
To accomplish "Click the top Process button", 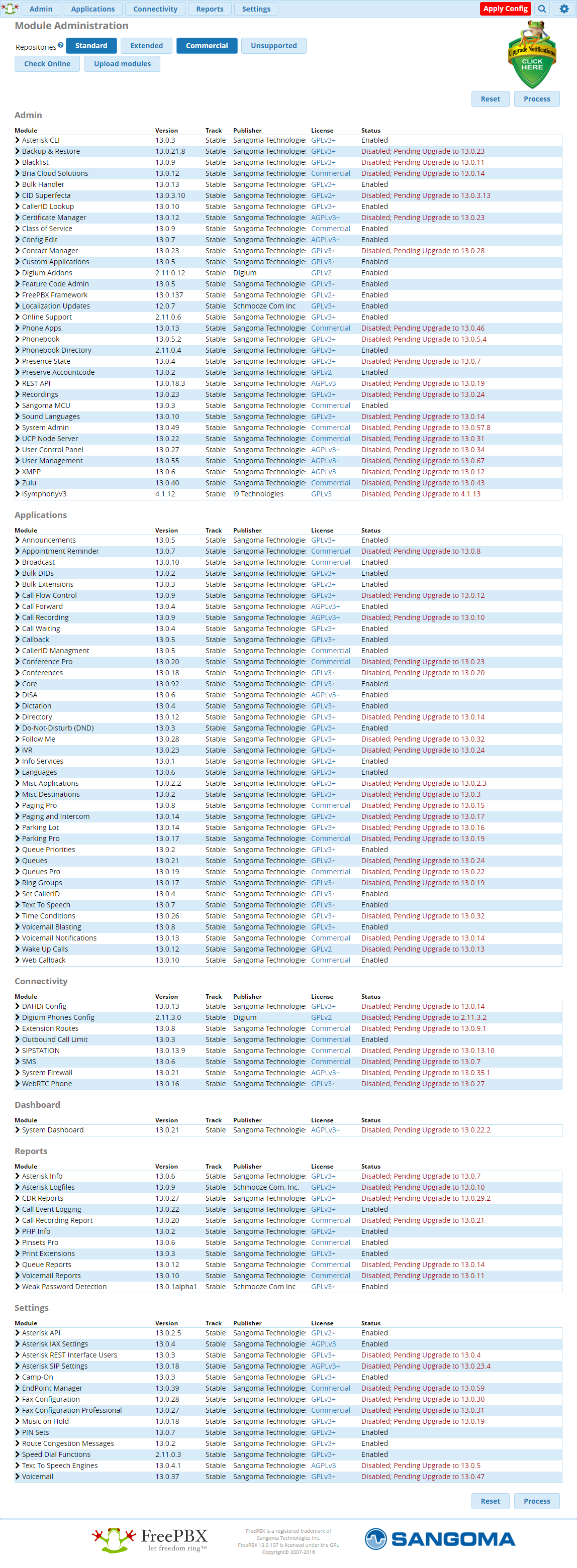I will [537, 99].
